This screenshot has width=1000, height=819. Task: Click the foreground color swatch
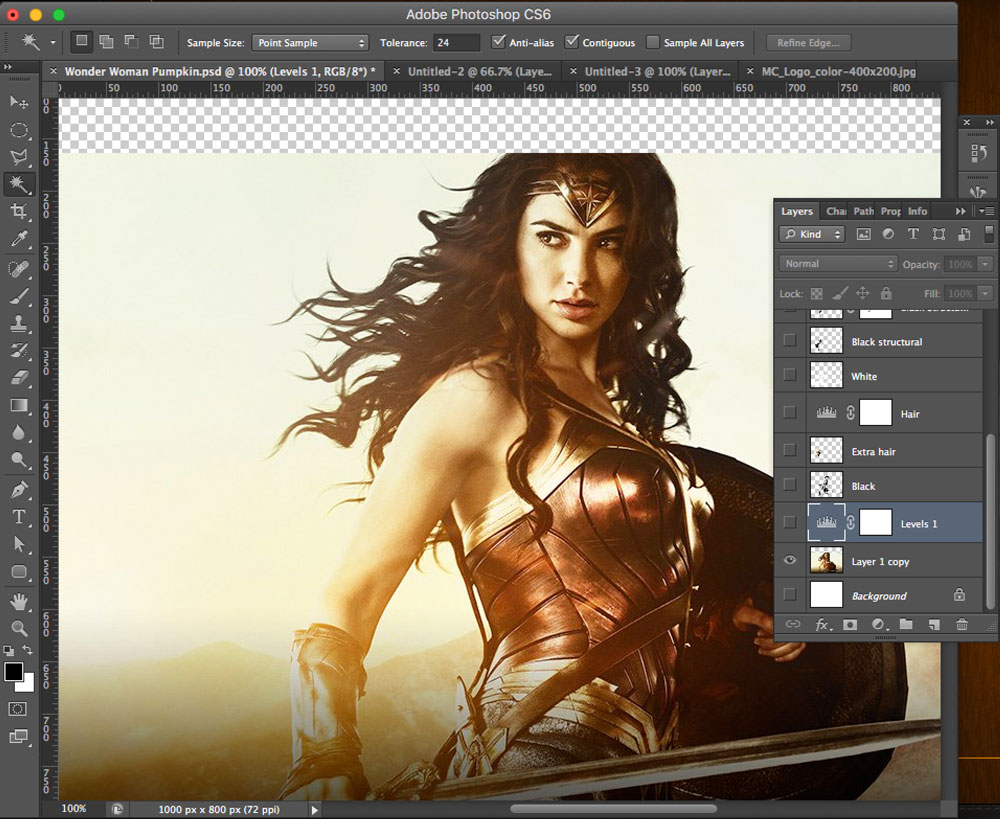click(14, 672)
